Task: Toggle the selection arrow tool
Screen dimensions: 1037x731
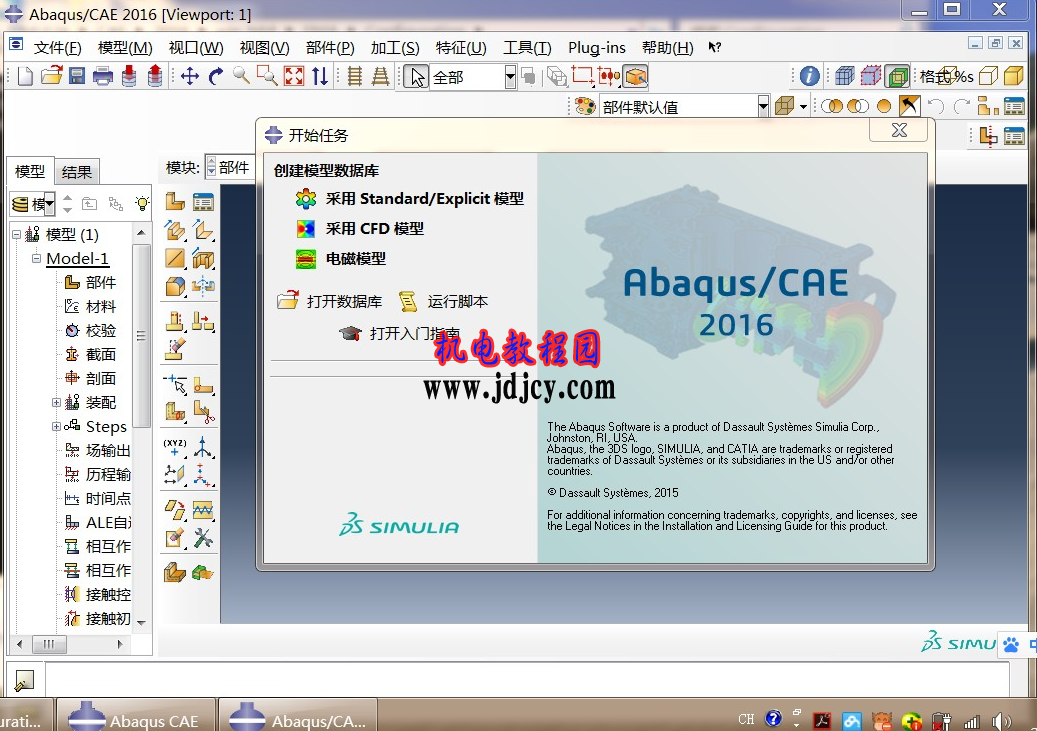Action: pos(416,77)
